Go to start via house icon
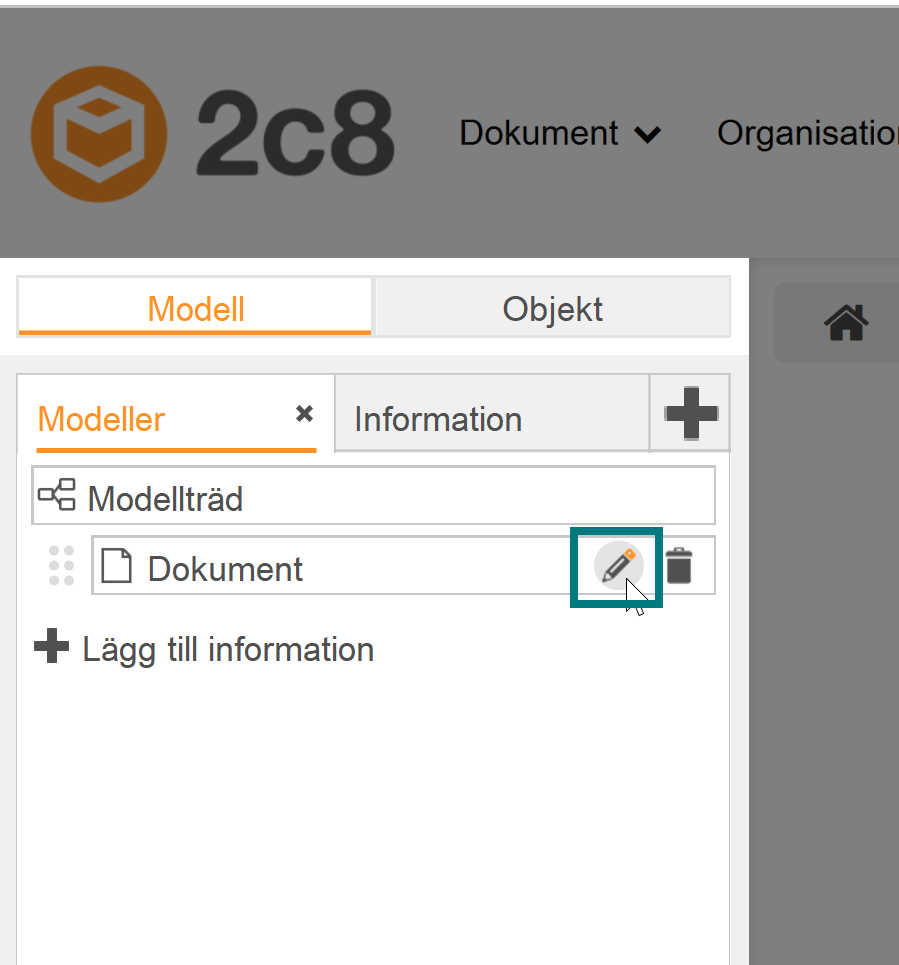The width and height of the screenshot is (899, 965). click(x=846, y=322)
